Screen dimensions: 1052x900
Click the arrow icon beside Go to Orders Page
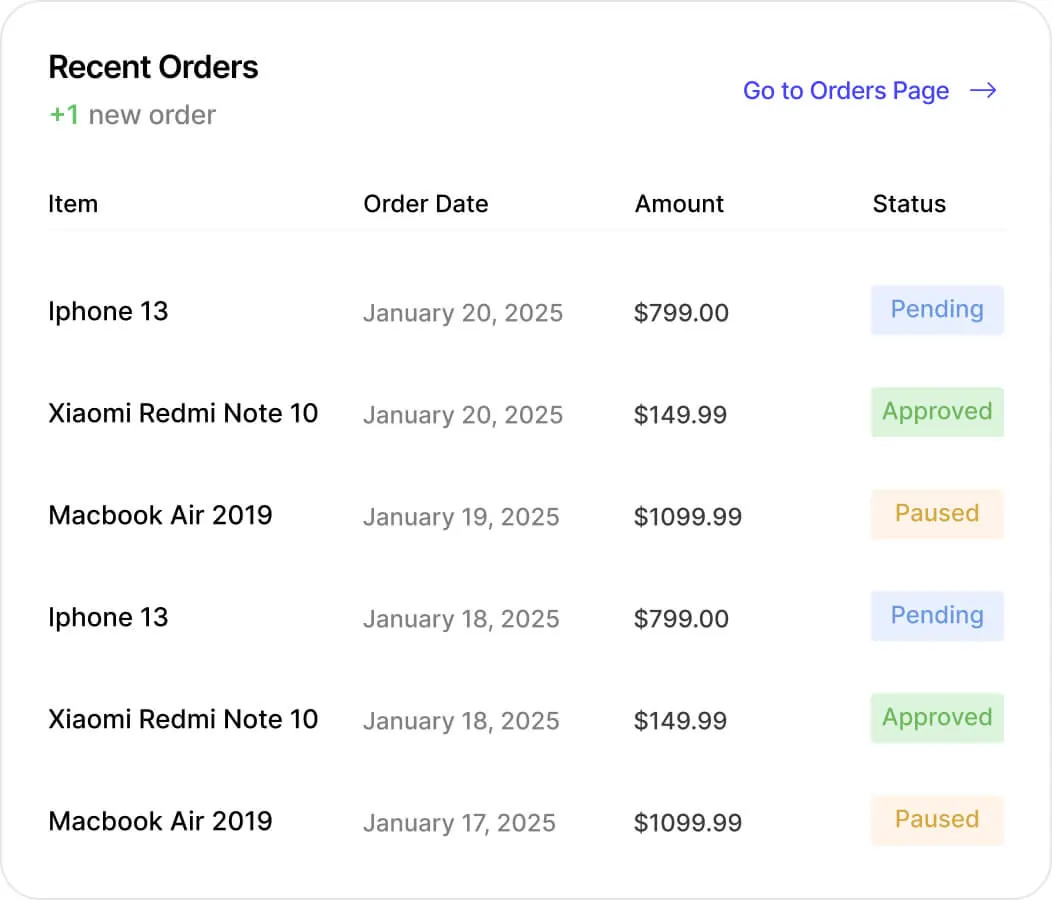click(983, 91)
